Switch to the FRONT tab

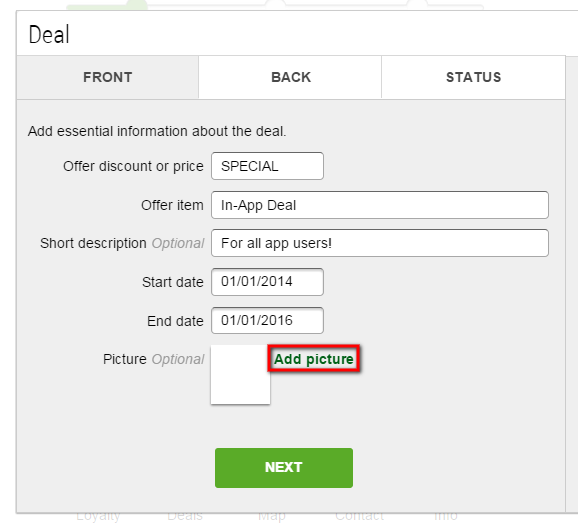[x=107, y=77]
